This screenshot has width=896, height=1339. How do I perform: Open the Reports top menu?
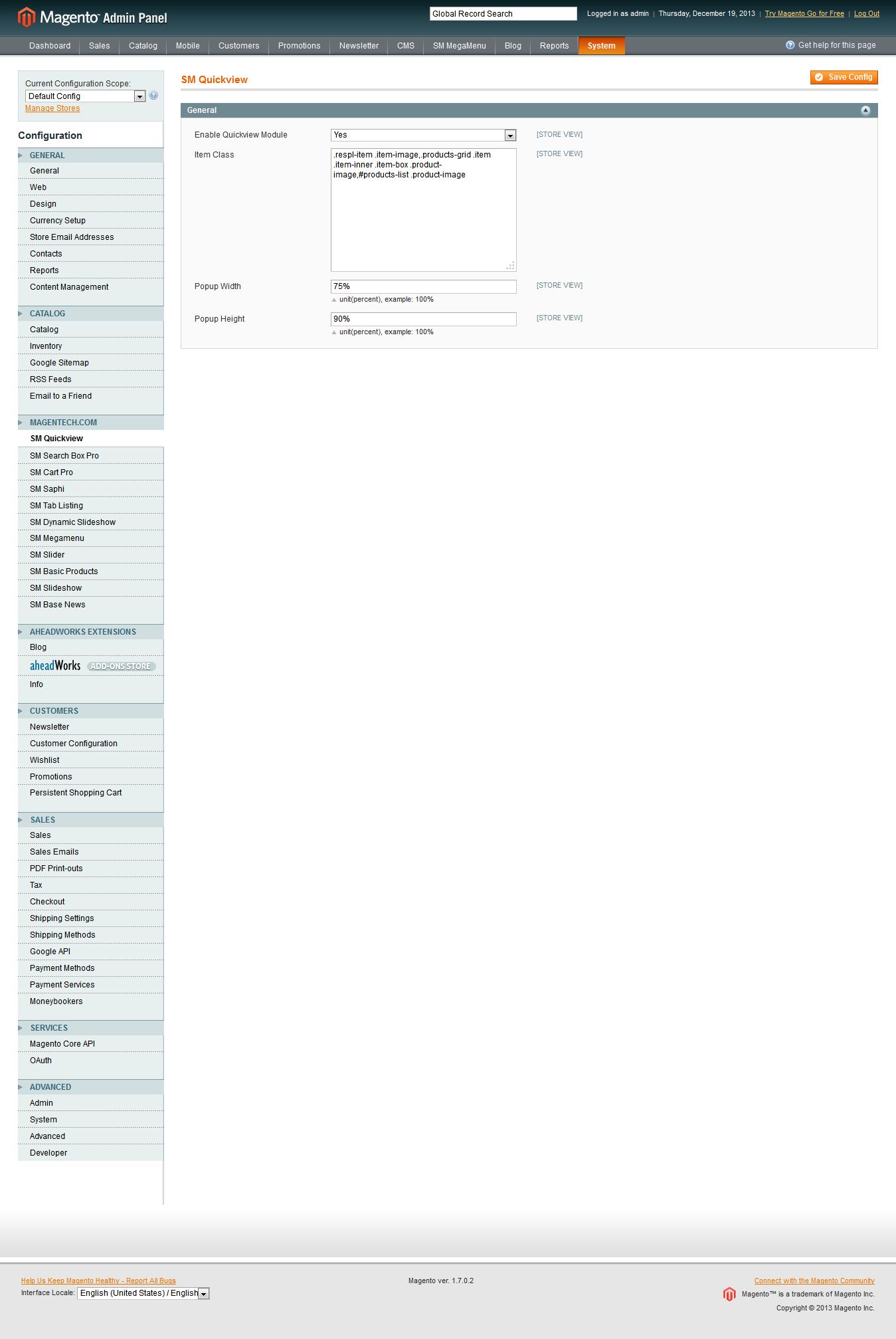(x=555, y=46)
